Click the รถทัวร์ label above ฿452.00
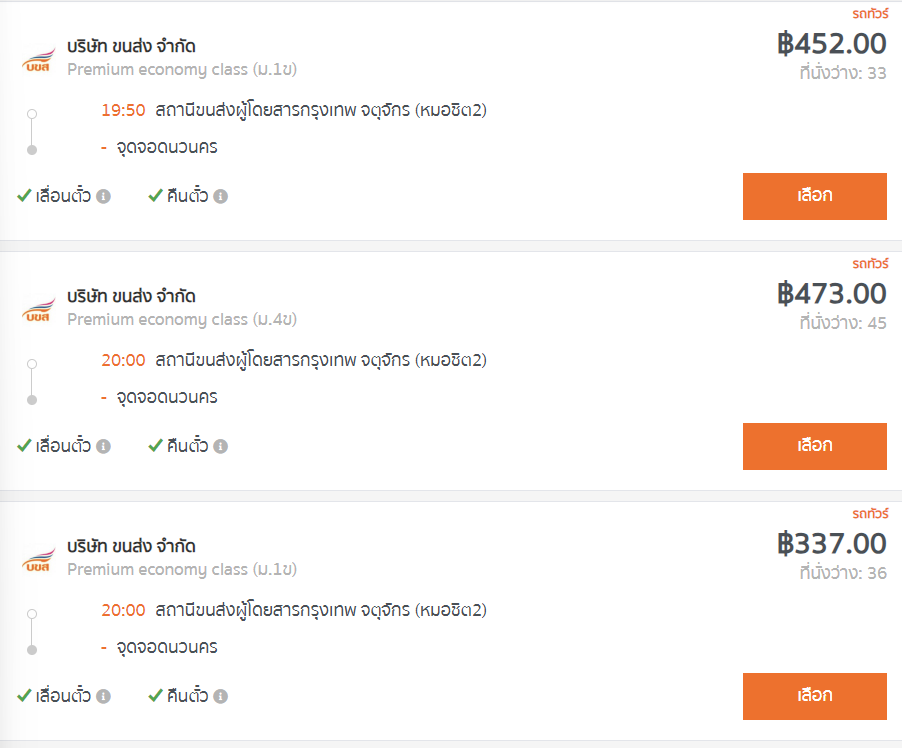 click(869, 13)
